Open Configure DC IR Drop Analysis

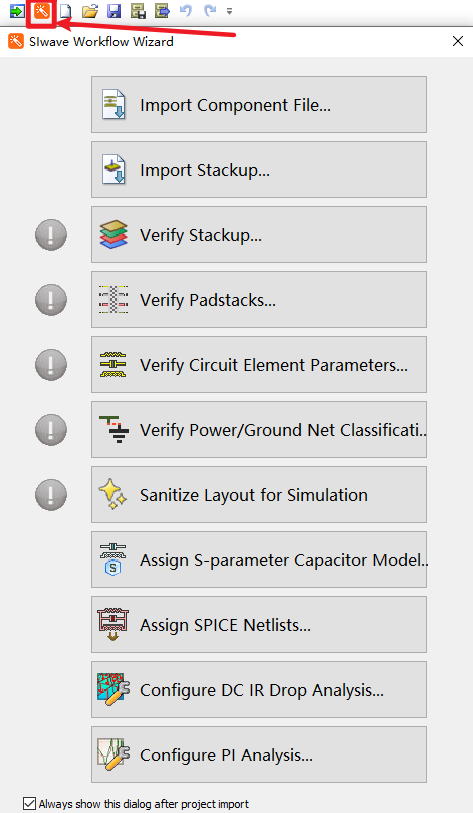(259, 690)
